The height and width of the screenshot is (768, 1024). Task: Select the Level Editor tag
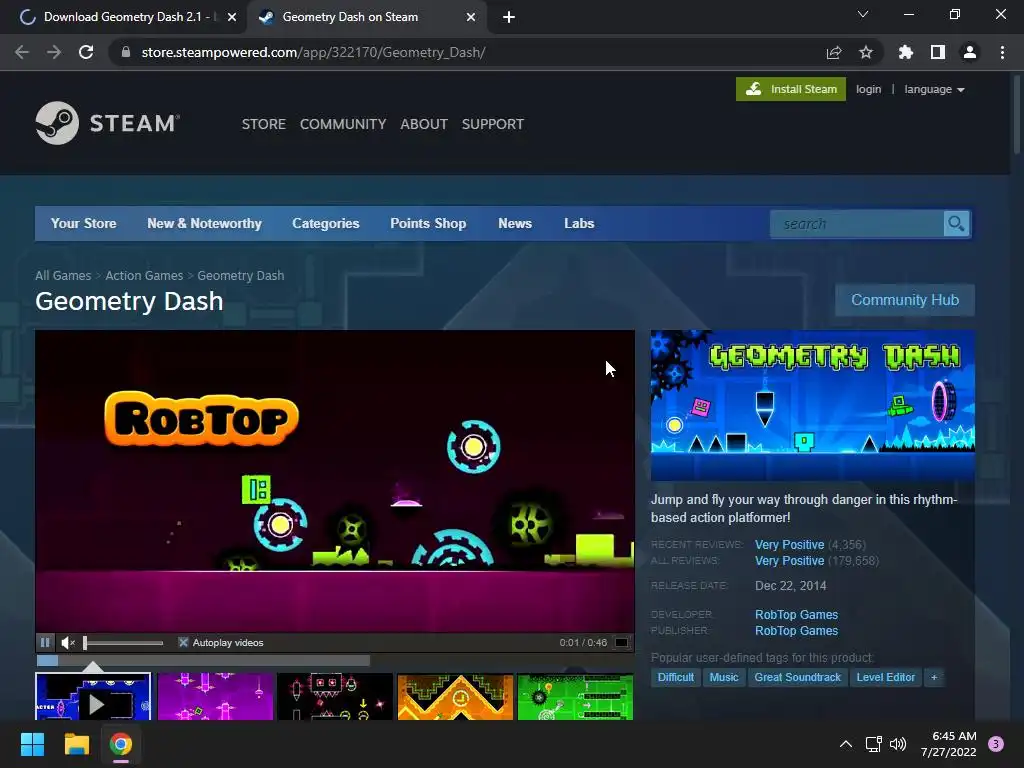pos(886,677)
